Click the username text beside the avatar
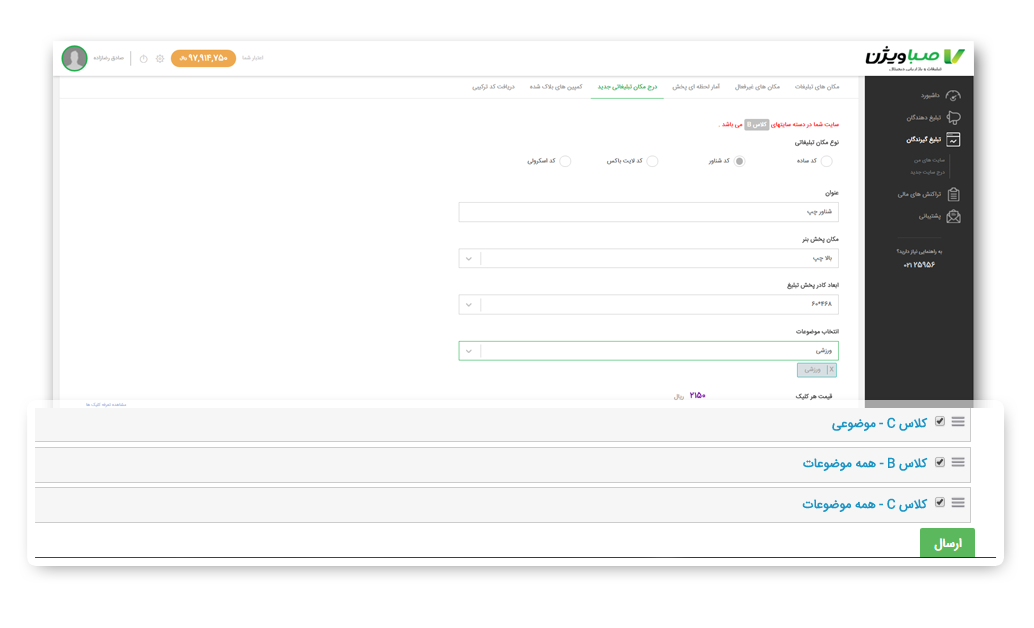 108,58
